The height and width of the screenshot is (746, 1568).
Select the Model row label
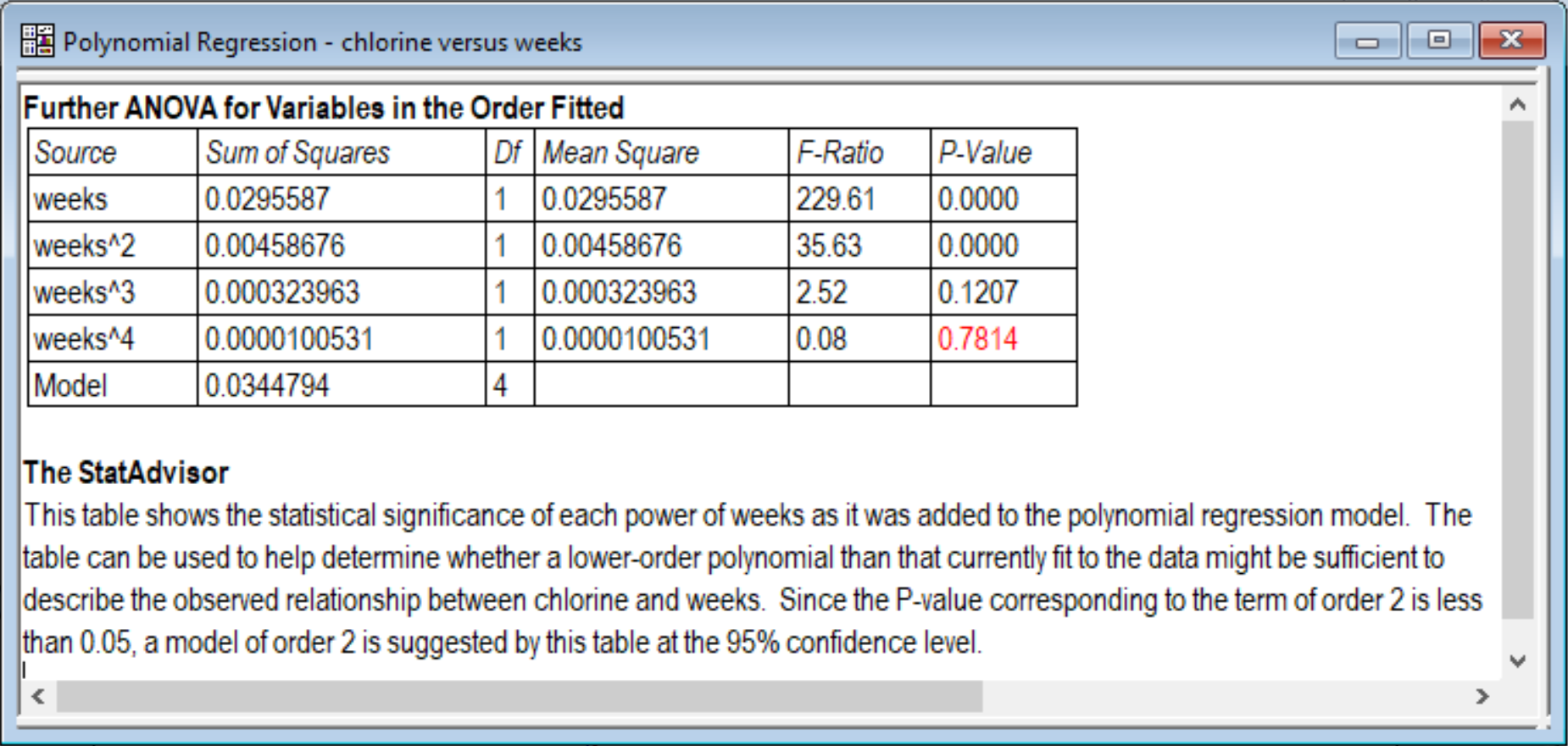click(70, 386)
